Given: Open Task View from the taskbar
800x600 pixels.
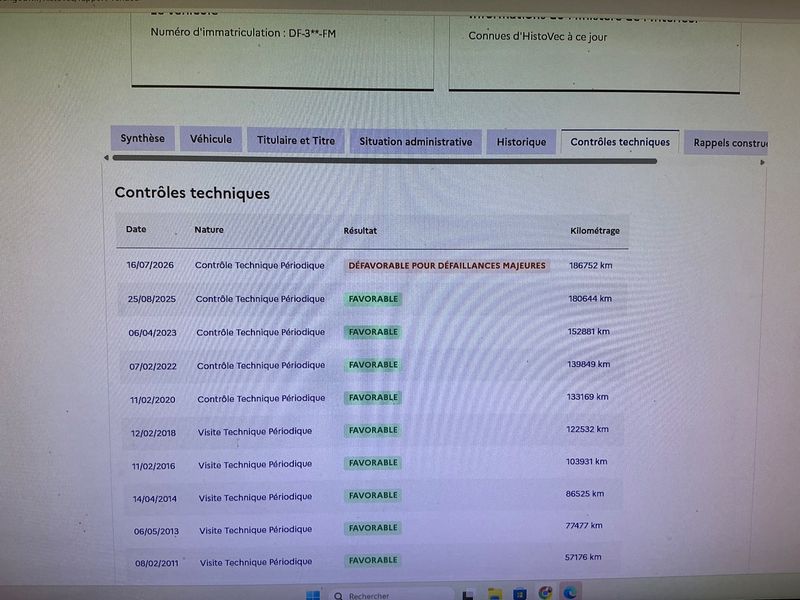Looking at the screenshot, I should click(468, 595).
